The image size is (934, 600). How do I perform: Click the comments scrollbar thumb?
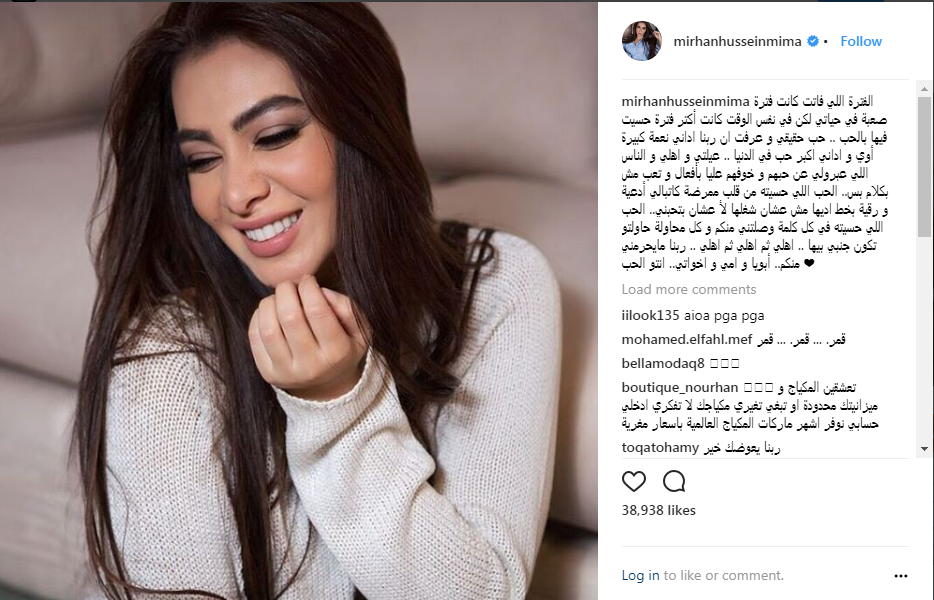(x=924, y=167)
